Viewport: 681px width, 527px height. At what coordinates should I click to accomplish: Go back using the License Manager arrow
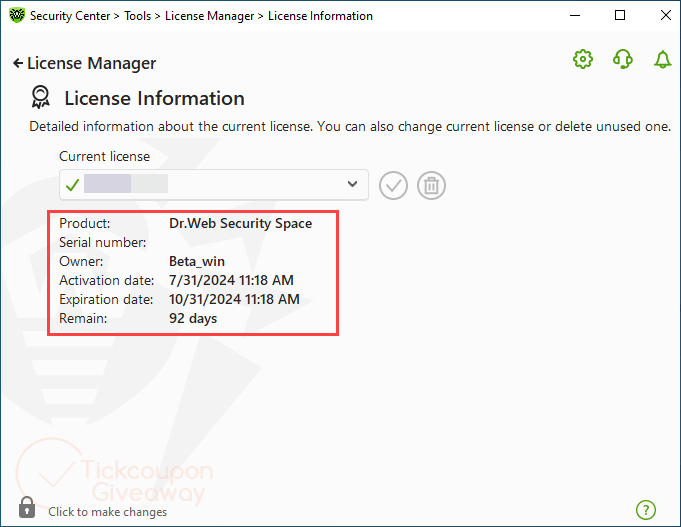[18, 63]
